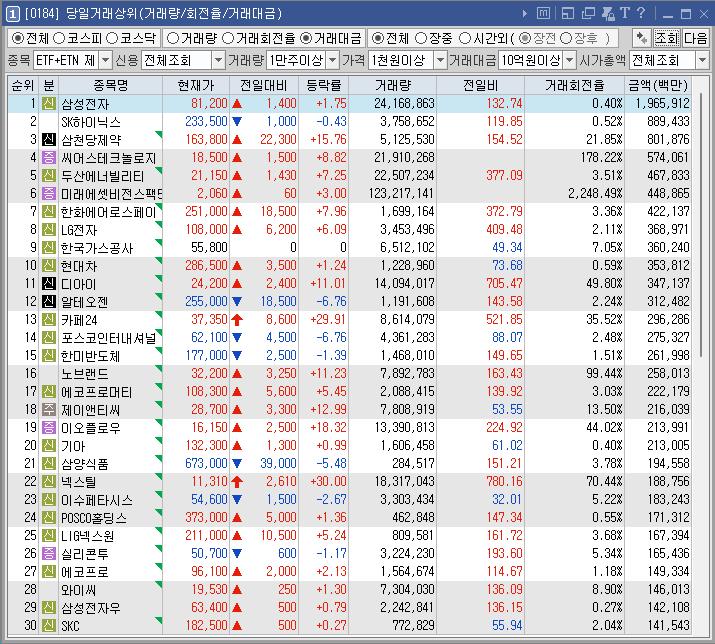The height and width of the screenshot is (644, 715).
Task: Open help with the question mark icon
Action: (x=641, y=13)
